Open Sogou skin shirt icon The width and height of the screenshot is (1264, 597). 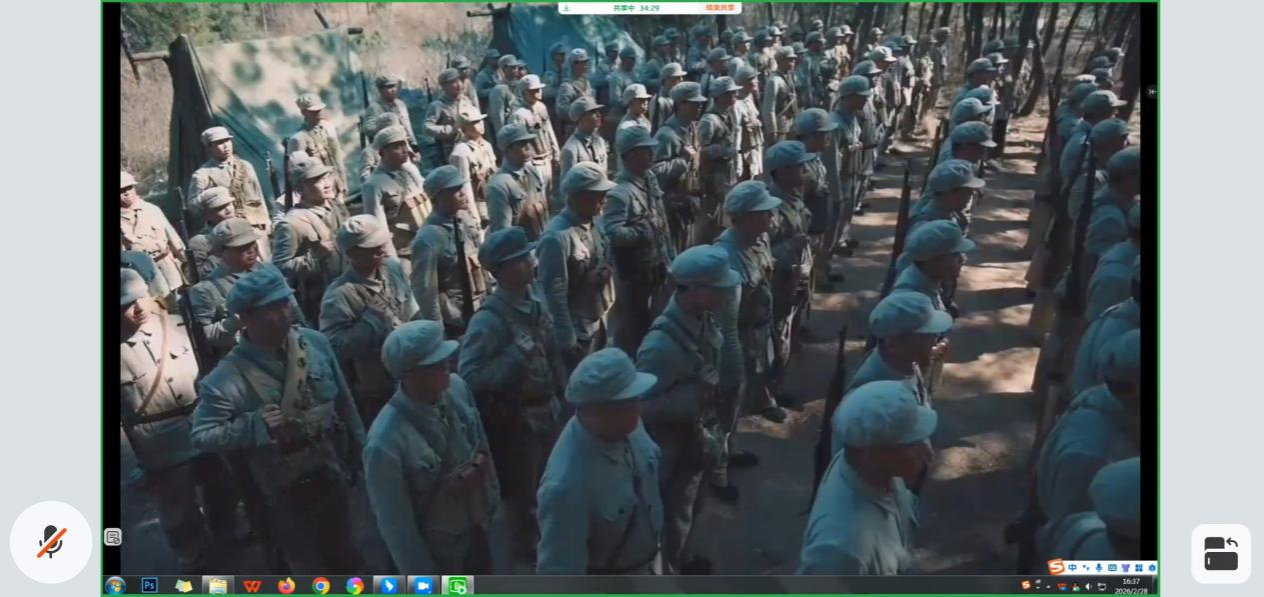click(1125, 568)
